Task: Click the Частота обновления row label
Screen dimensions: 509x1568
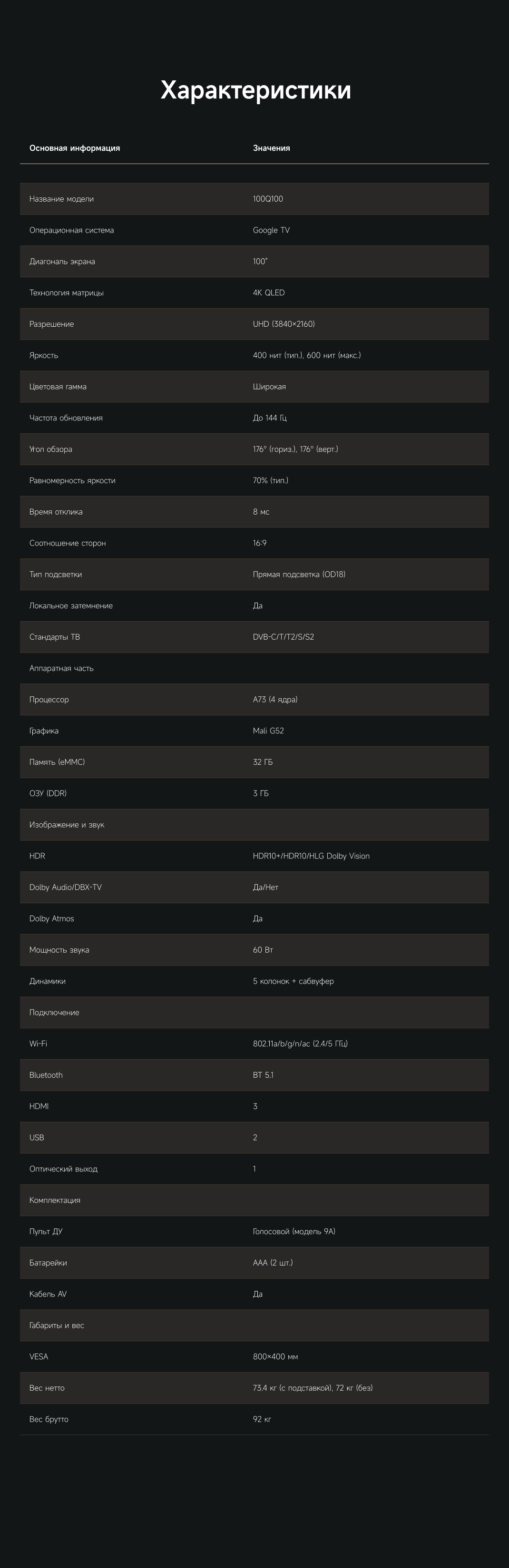Action: (x=66, y=418)
